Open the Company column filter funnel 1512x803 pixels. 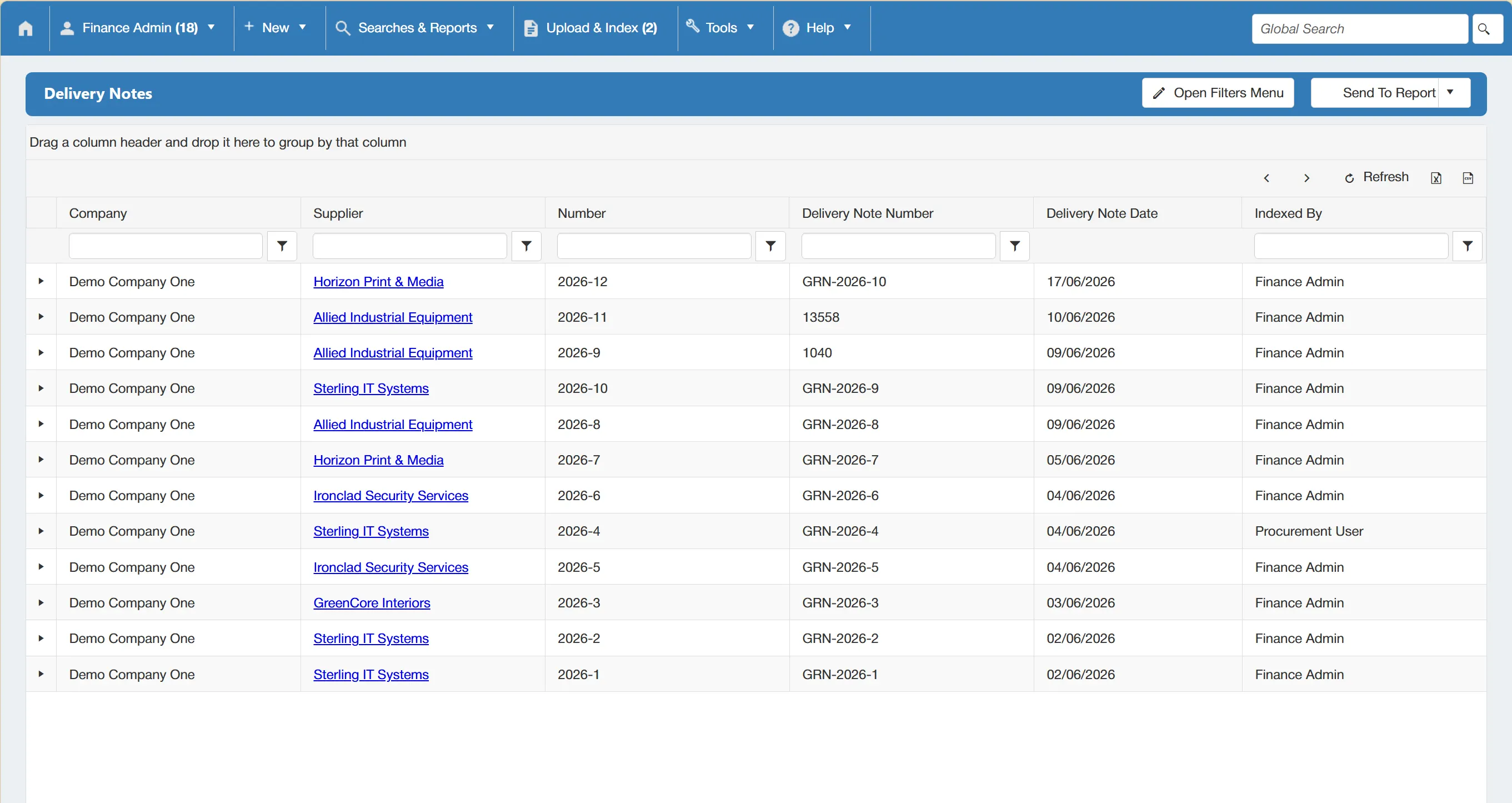pos(282,246)
